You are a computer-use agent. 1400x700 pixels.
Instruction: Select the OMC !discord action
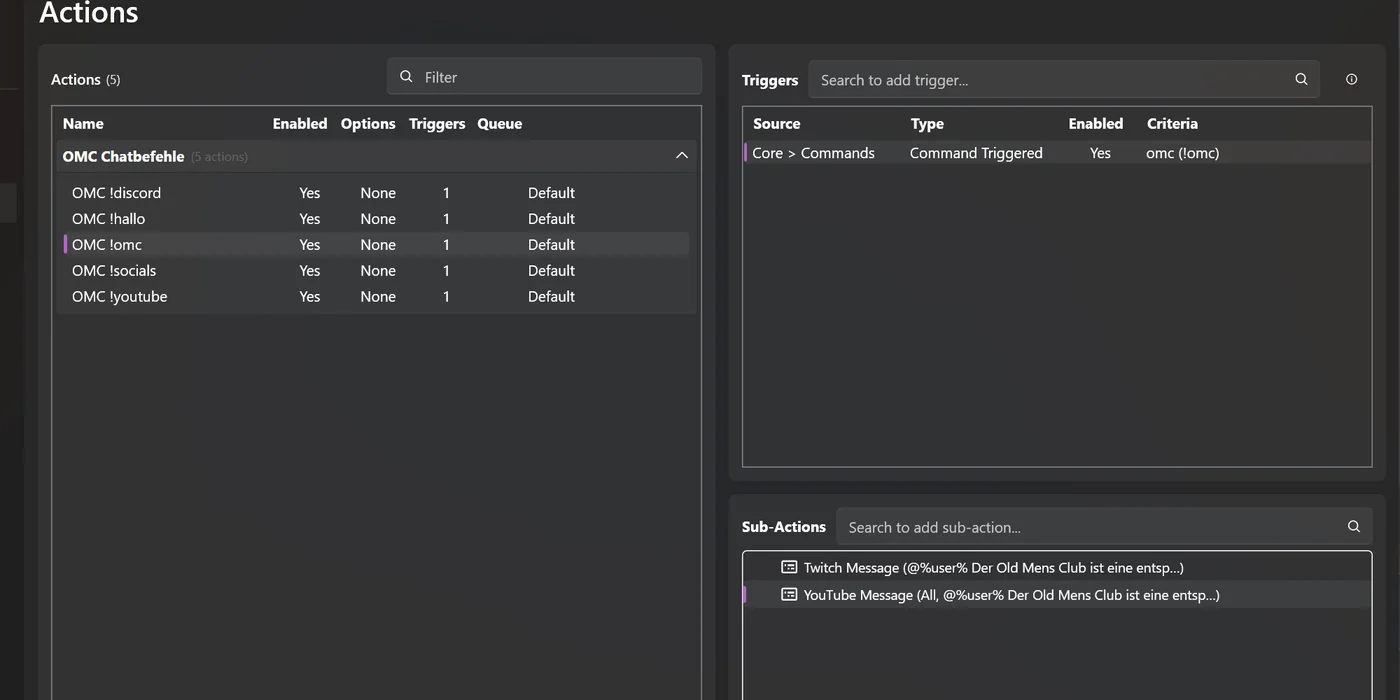[374, 193]
